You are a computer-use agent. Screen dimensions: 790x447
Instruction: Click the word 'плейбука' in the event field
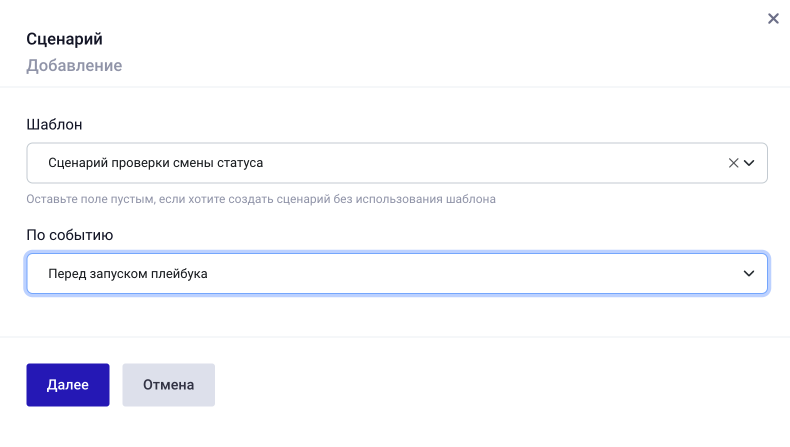pos(180,273)
